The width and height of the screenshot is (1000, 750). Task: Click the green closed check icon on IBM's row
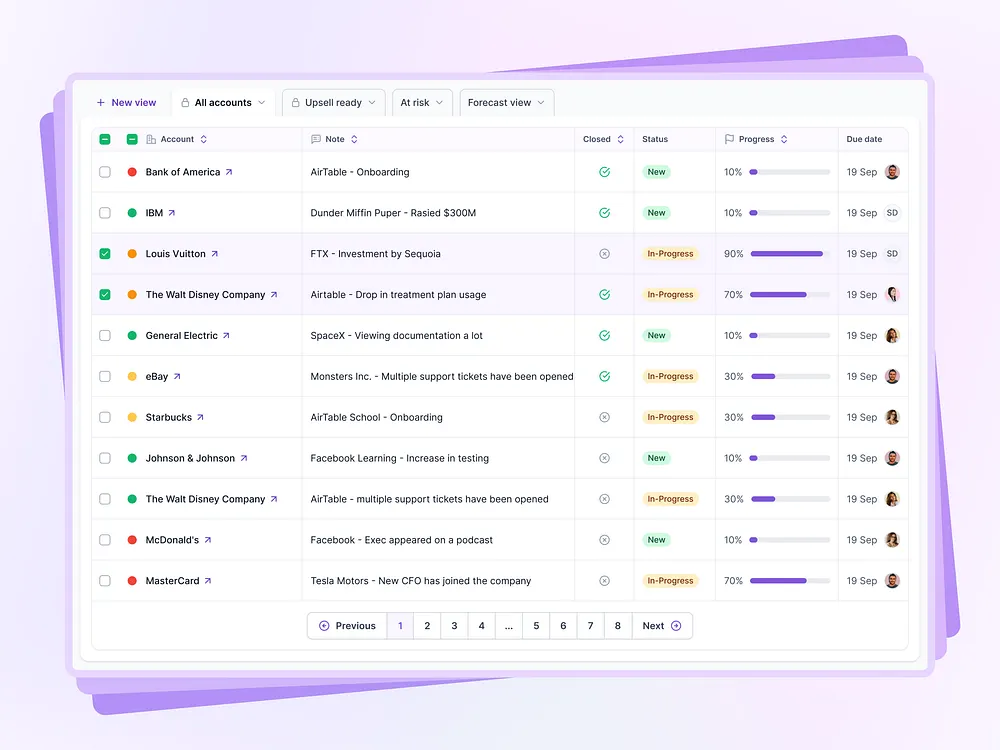click(x=604, y=212)
